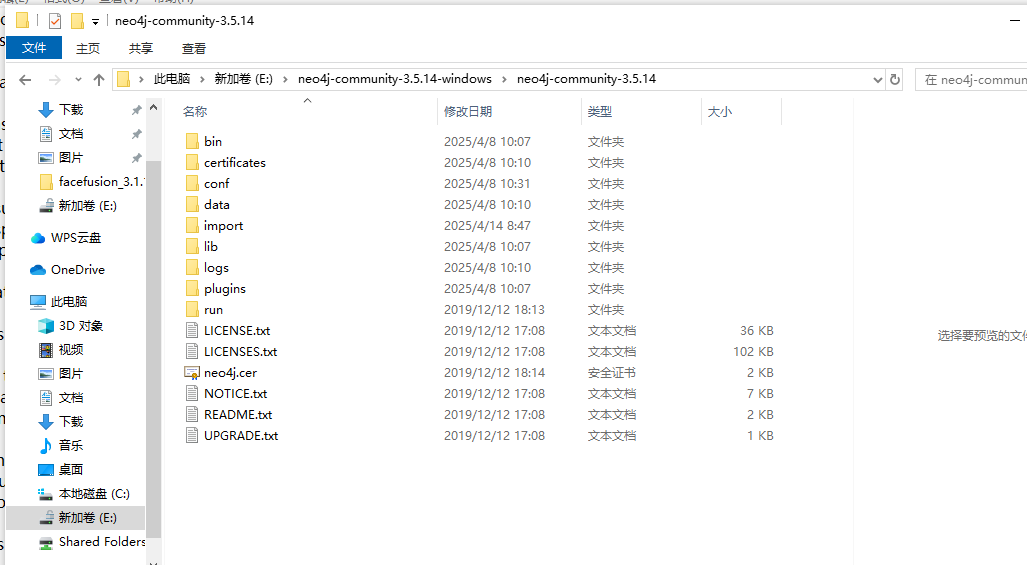1027x565 pixels.
Task: Select the neo4j.cer certificate icon
Action: click(192, 373)
